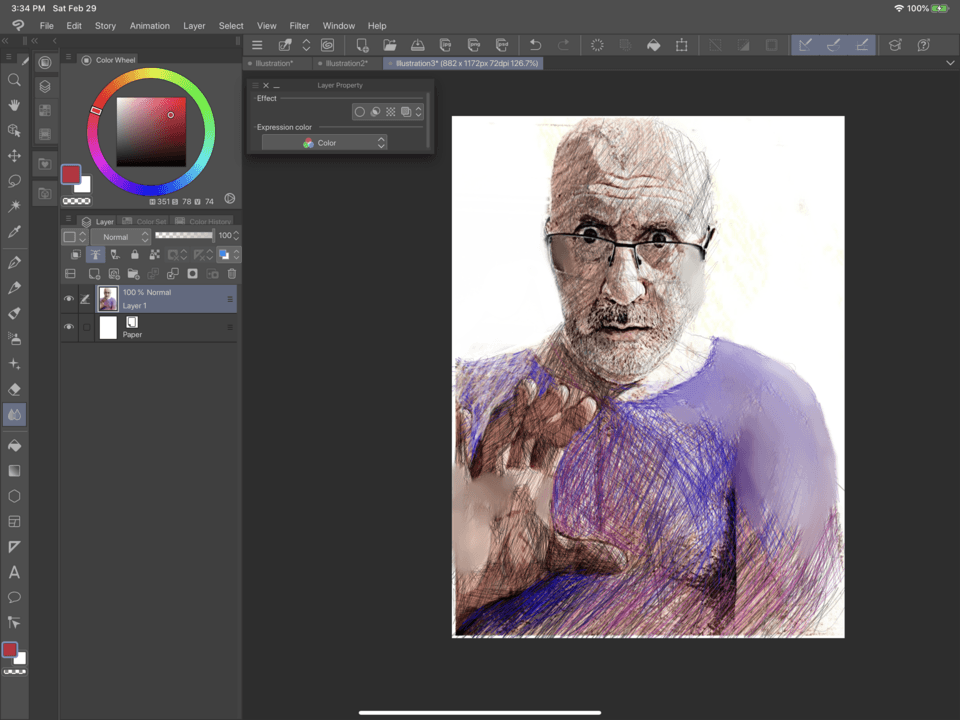960x720 pixels.
Task: Pick the Lasso selection tool
Action: 14,181
